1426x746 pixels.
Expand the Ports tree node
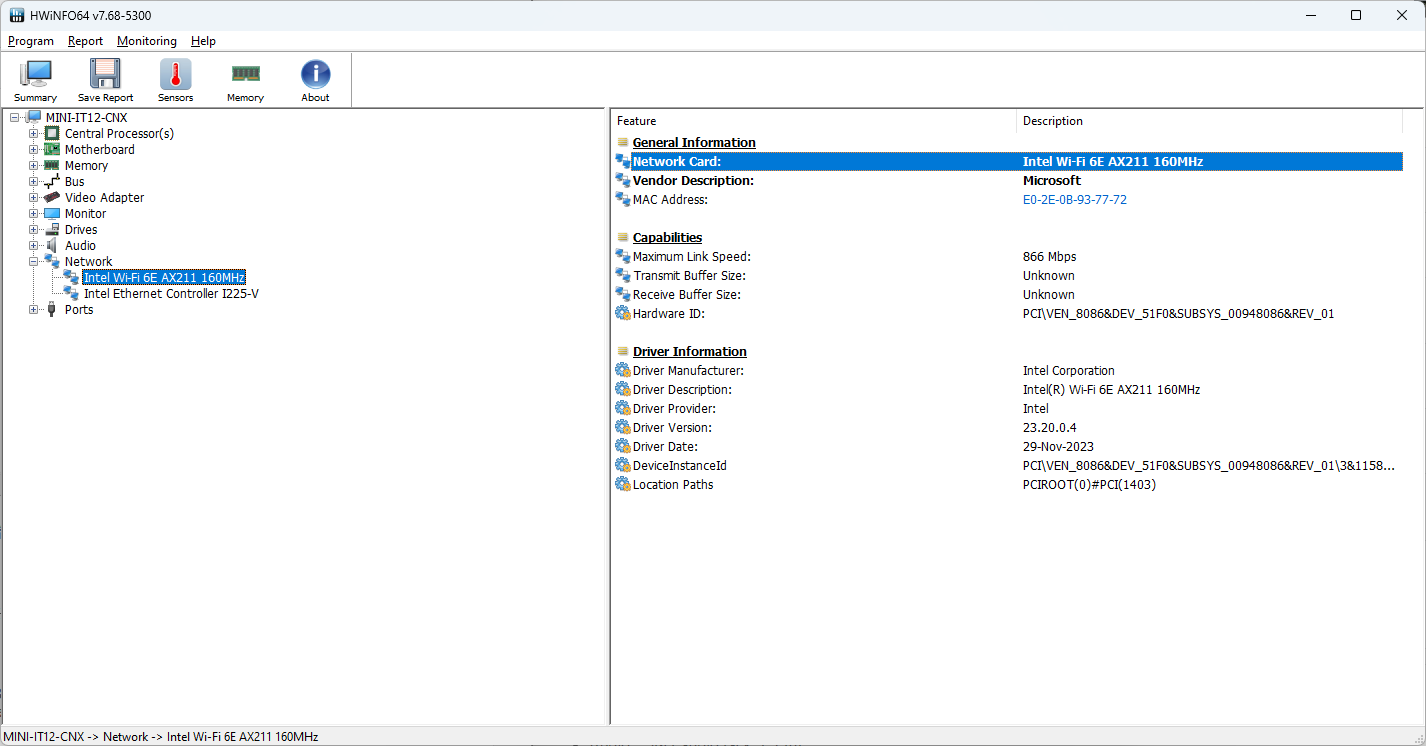(33, 309)
